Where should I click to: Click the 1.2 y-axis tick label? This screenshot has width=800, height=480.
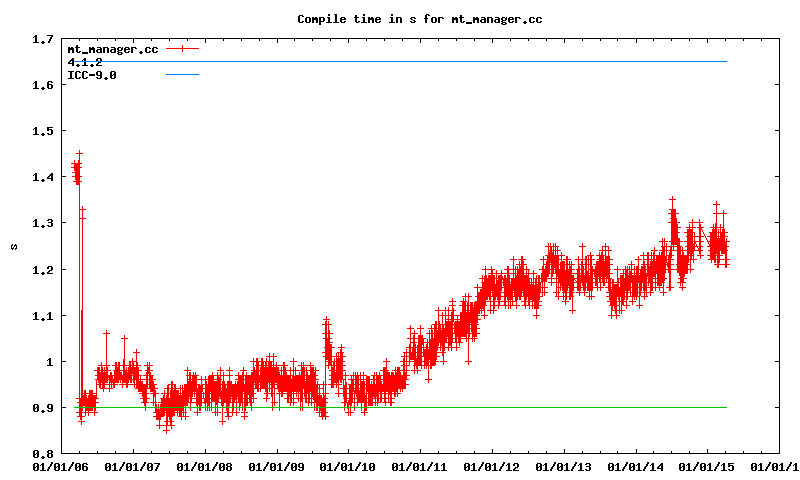click(42, 270)
